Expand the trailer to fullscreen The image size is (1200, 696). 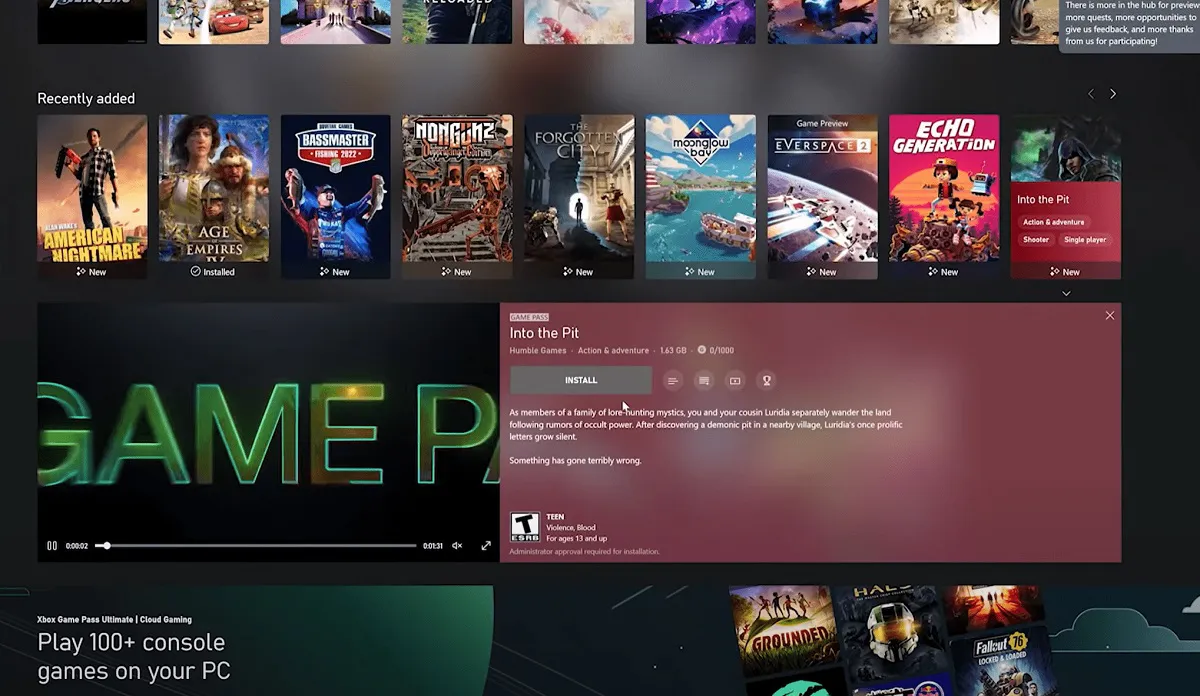tap(486, 546)
